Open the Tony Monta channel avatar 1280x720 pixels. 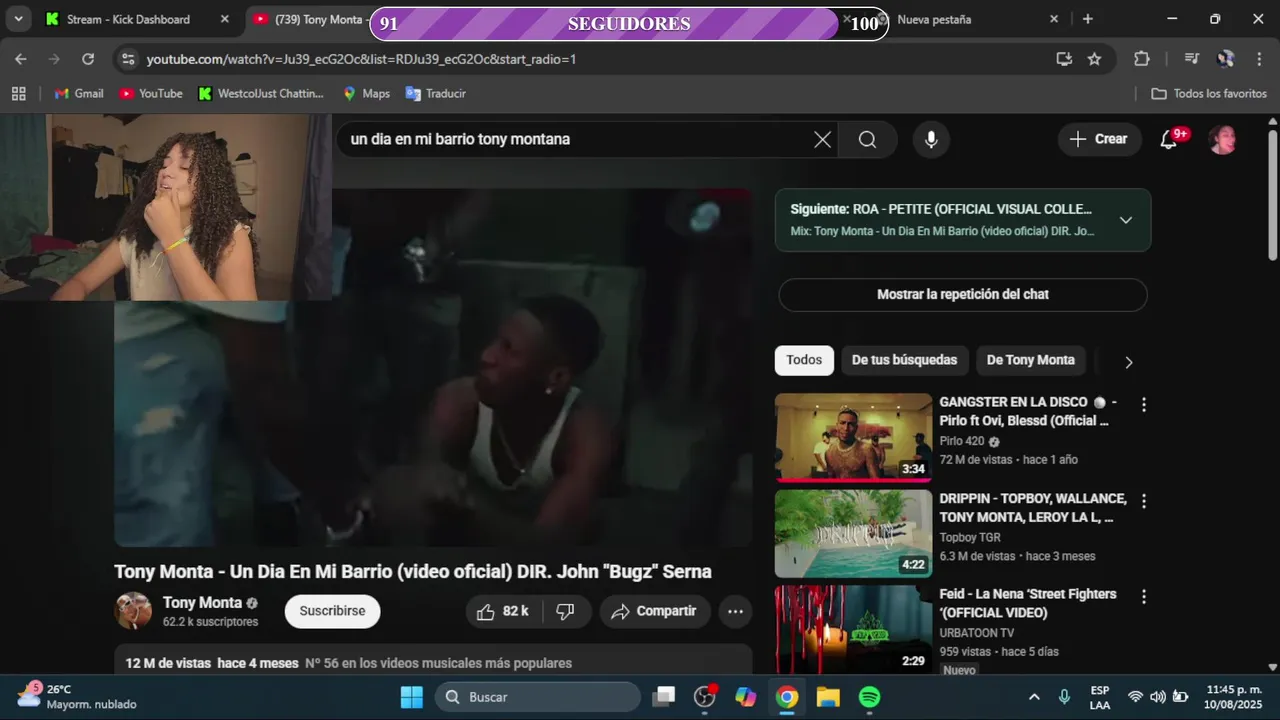[x=133, y=611]
